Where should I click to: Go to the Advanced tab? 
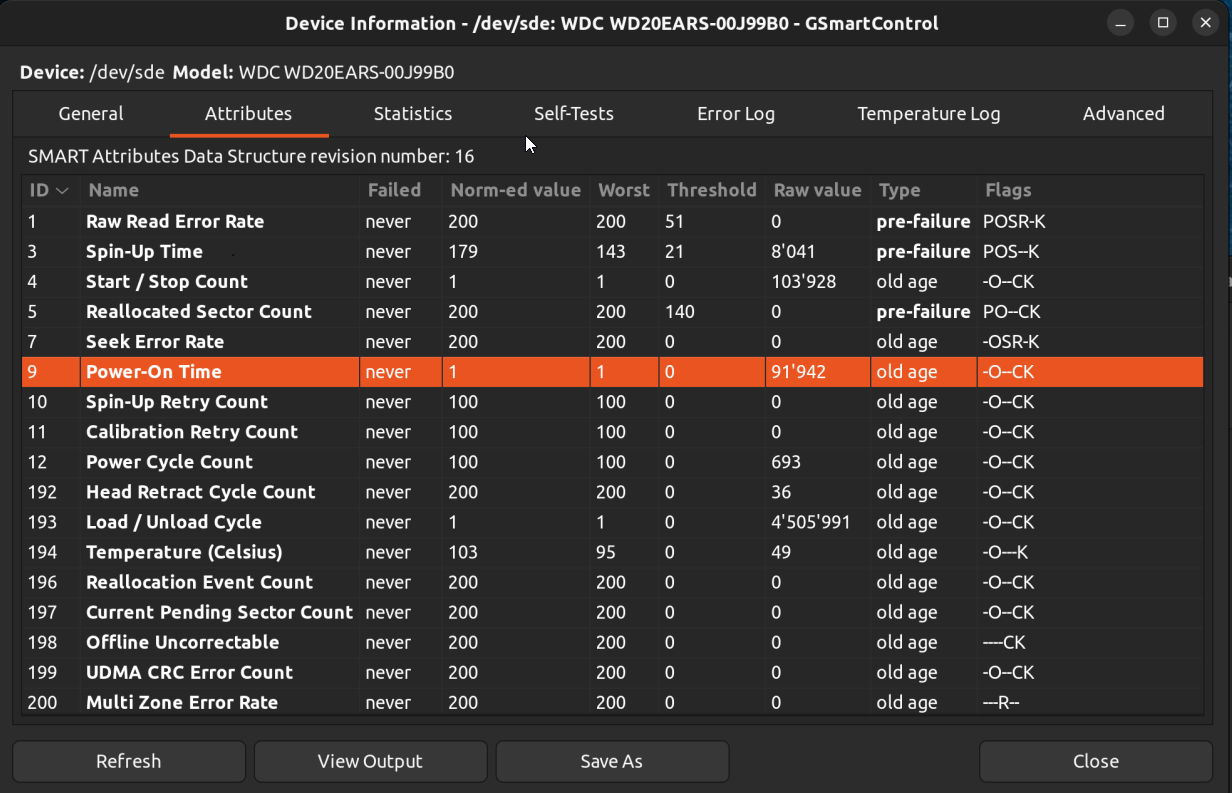[1124, 114]
